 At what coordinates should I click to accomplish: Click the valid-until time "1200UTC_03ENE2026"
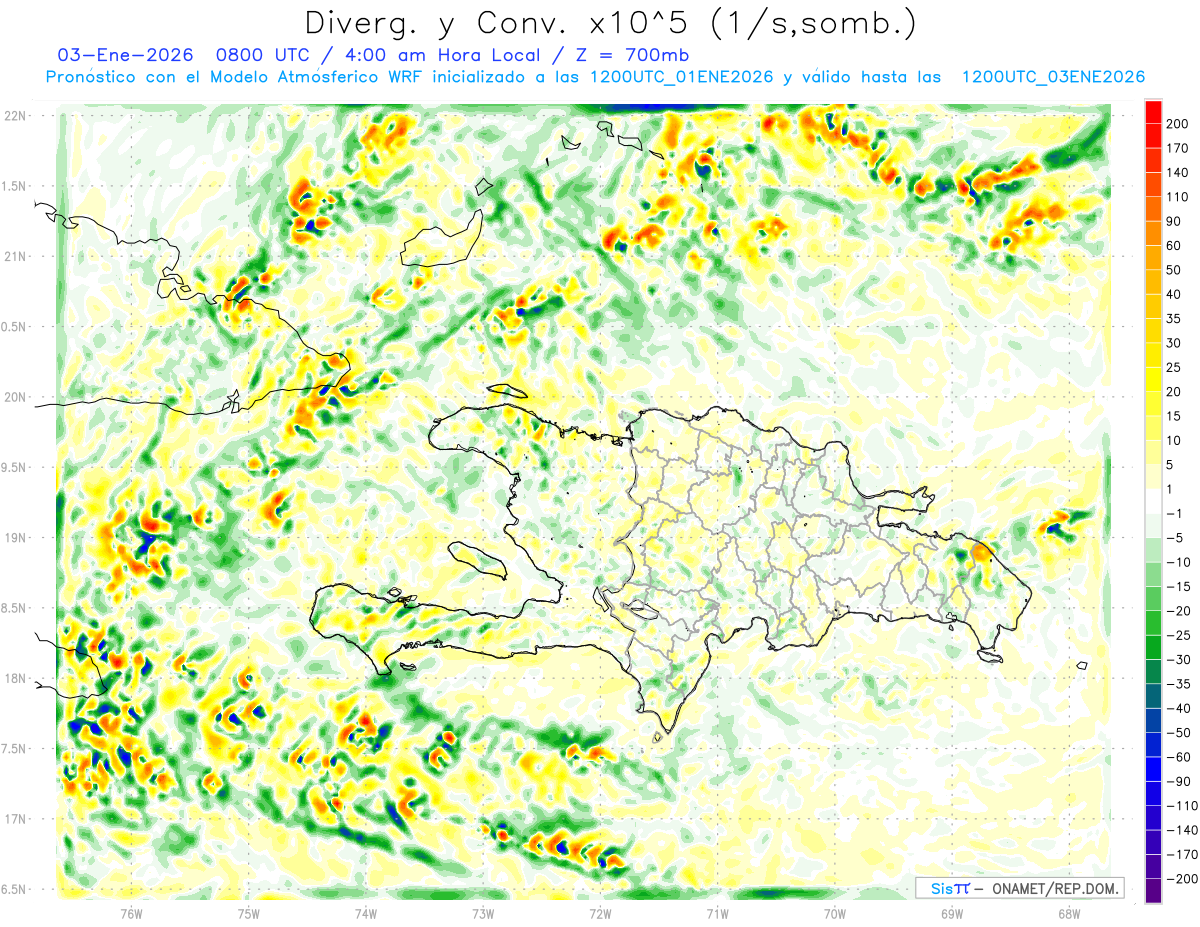pyautogui.click(x=1053, y=77)
